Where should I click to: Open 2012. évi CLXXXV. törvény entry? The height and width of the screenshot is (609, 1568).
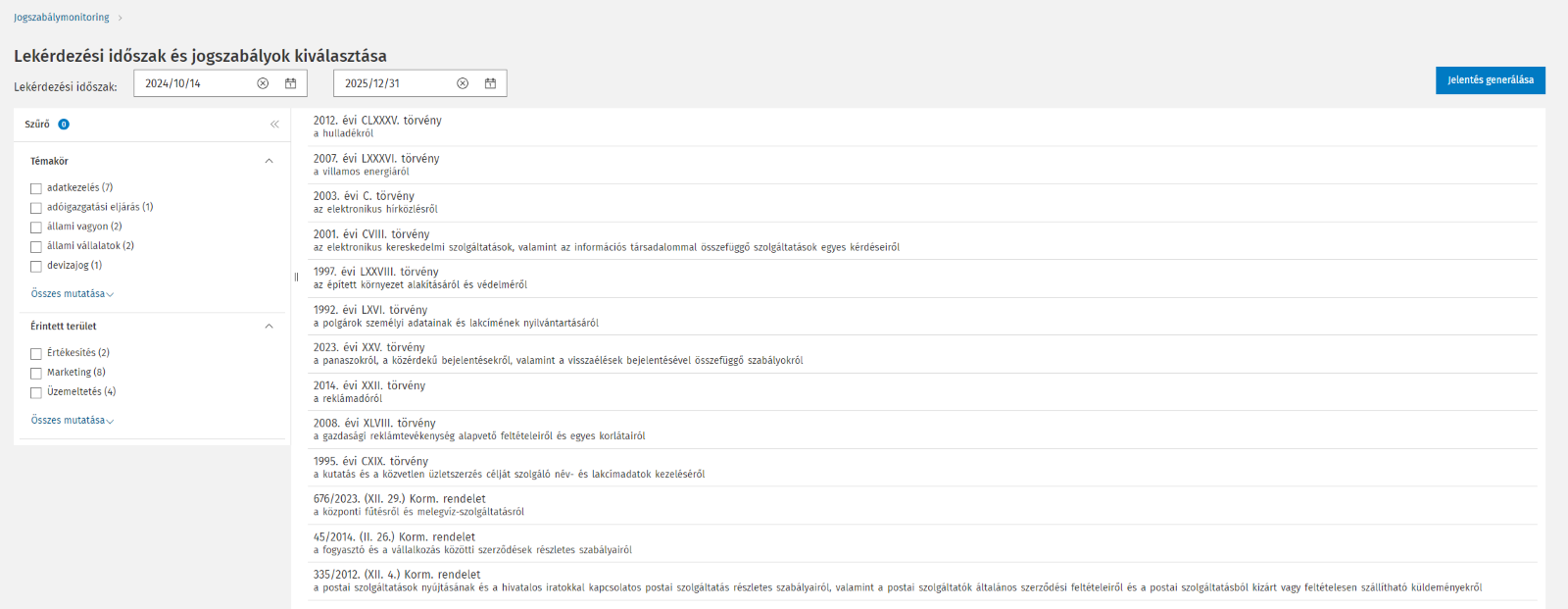pos(377,121)
